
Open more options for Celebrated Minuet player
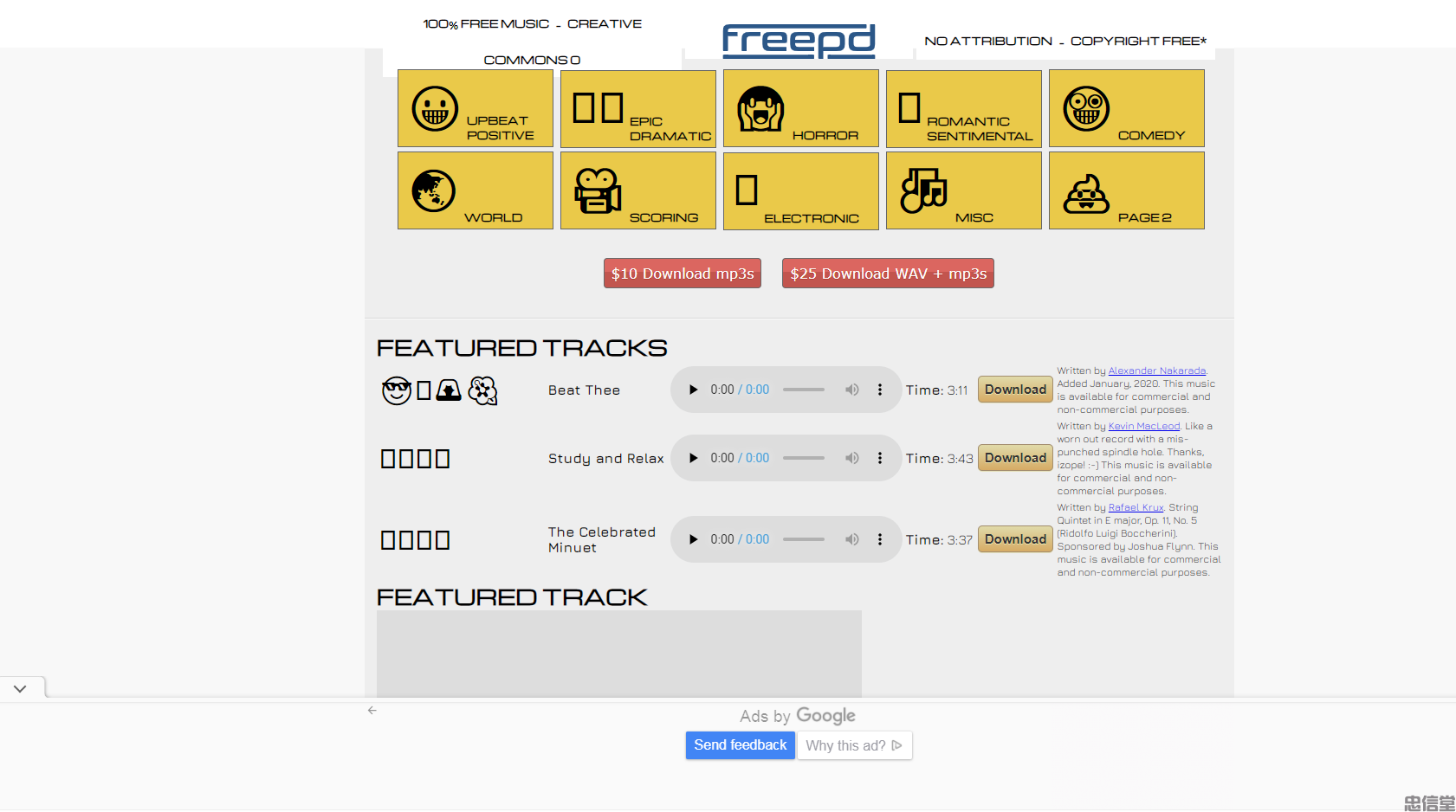880,539
